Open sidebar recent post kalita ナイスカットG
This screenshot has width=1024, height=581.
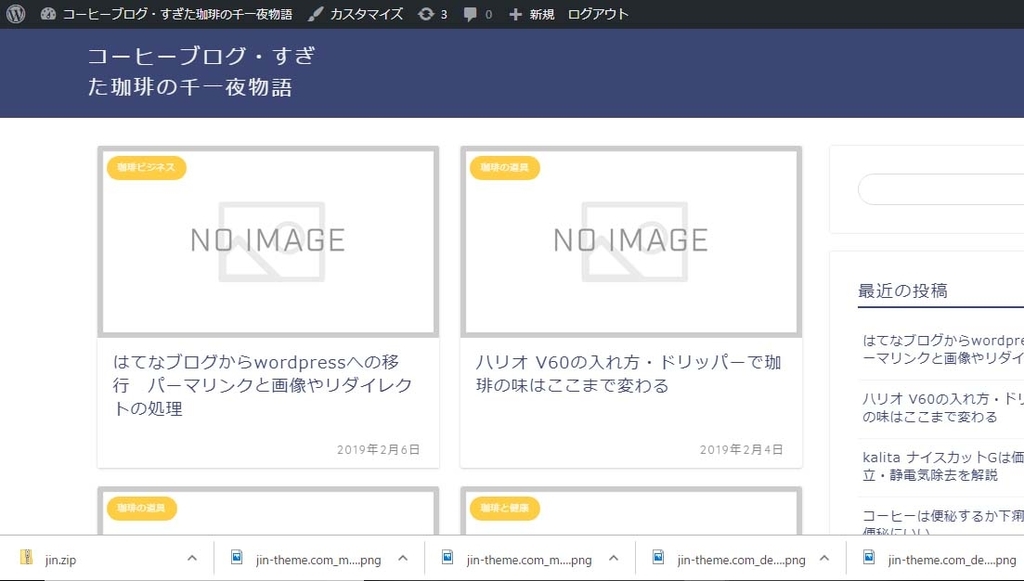coord(942,466)
